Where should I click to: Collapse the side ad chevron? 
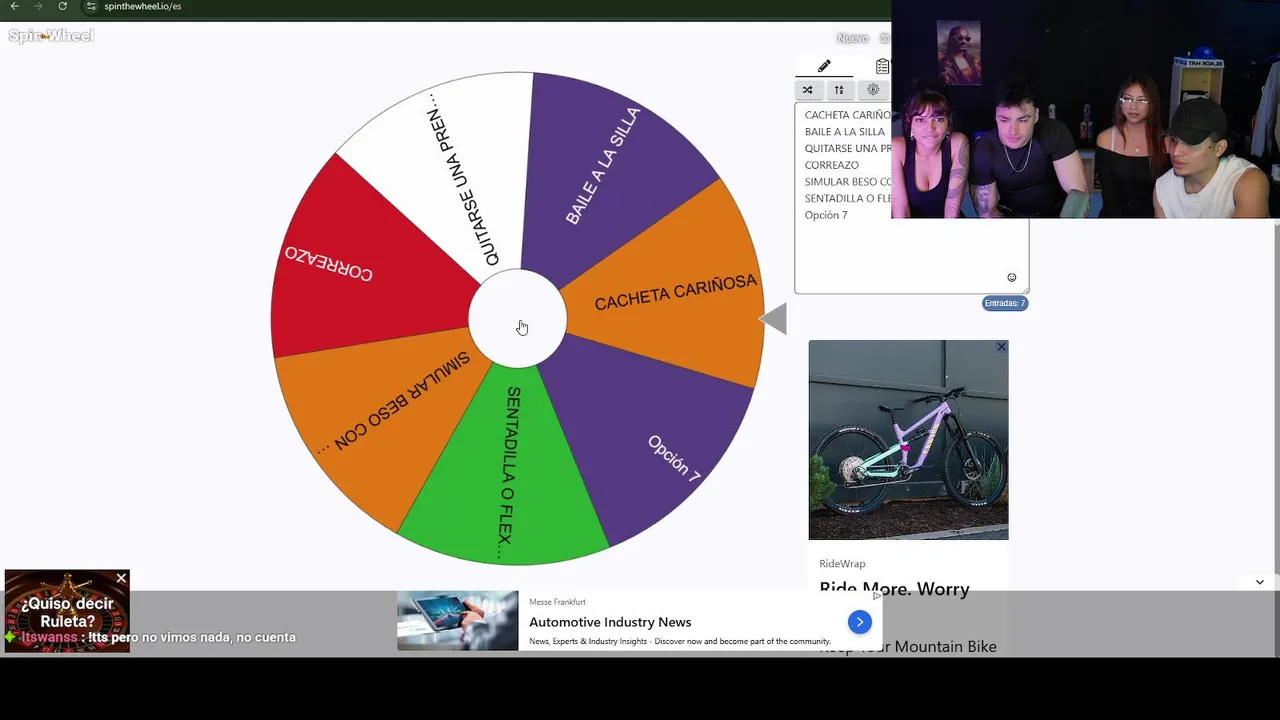click(1259, 582)
